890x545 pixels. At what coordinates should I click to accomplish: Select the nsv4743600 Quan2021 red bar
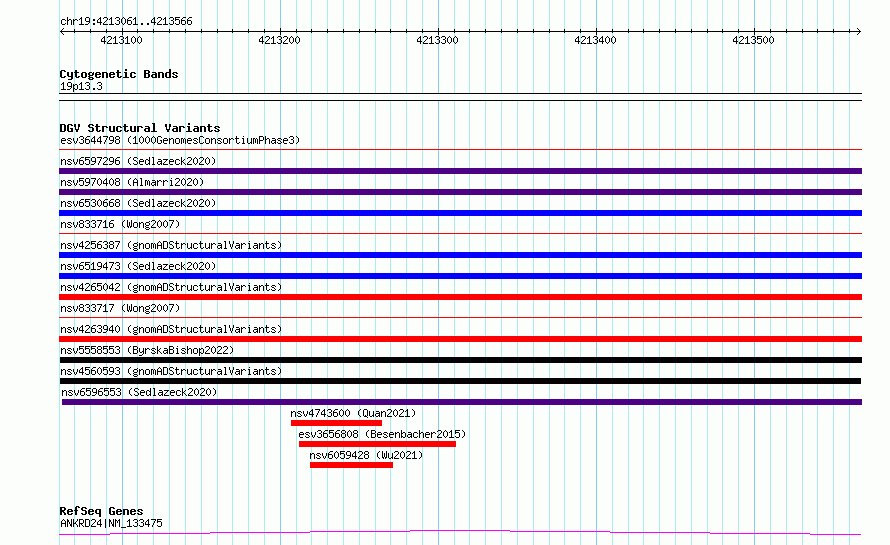click(336, 423)
